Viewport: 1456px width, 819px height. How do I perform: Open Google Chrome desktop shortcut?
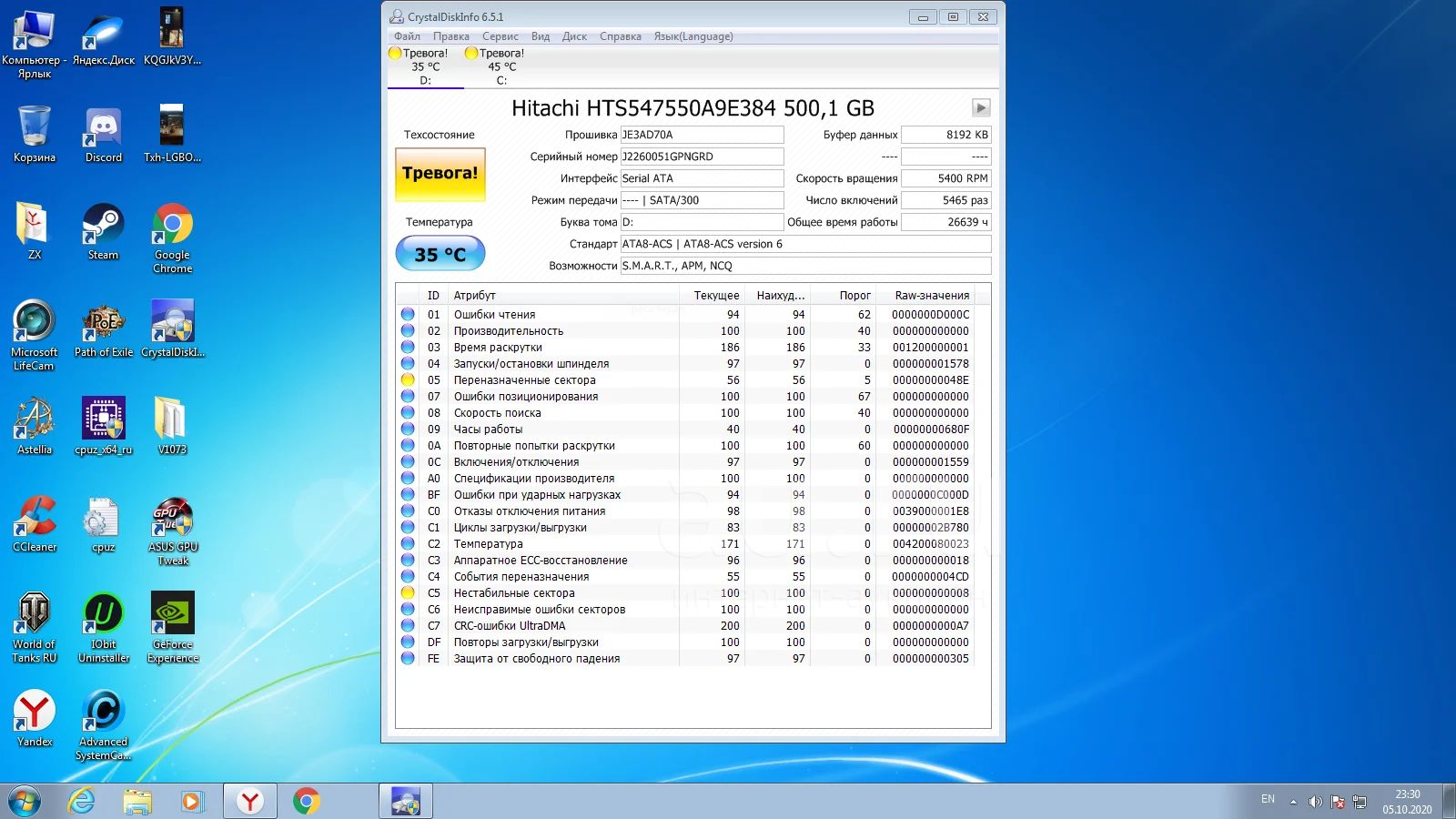tap(172, 238)
